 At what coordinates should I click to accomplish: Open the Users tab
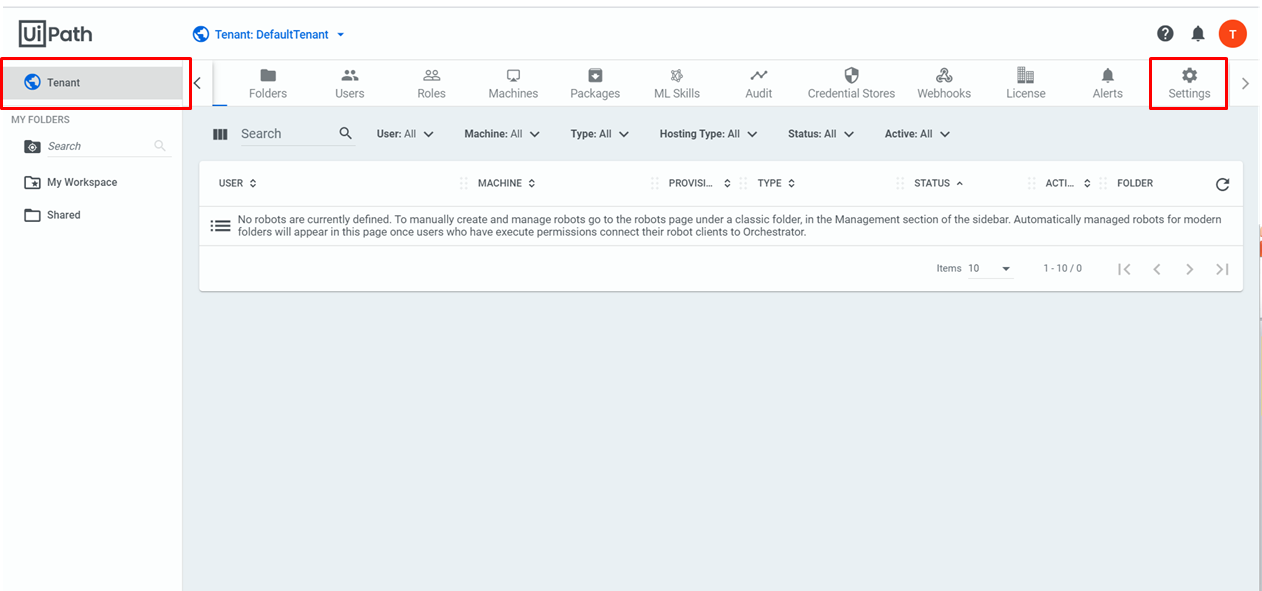point(350,83)
